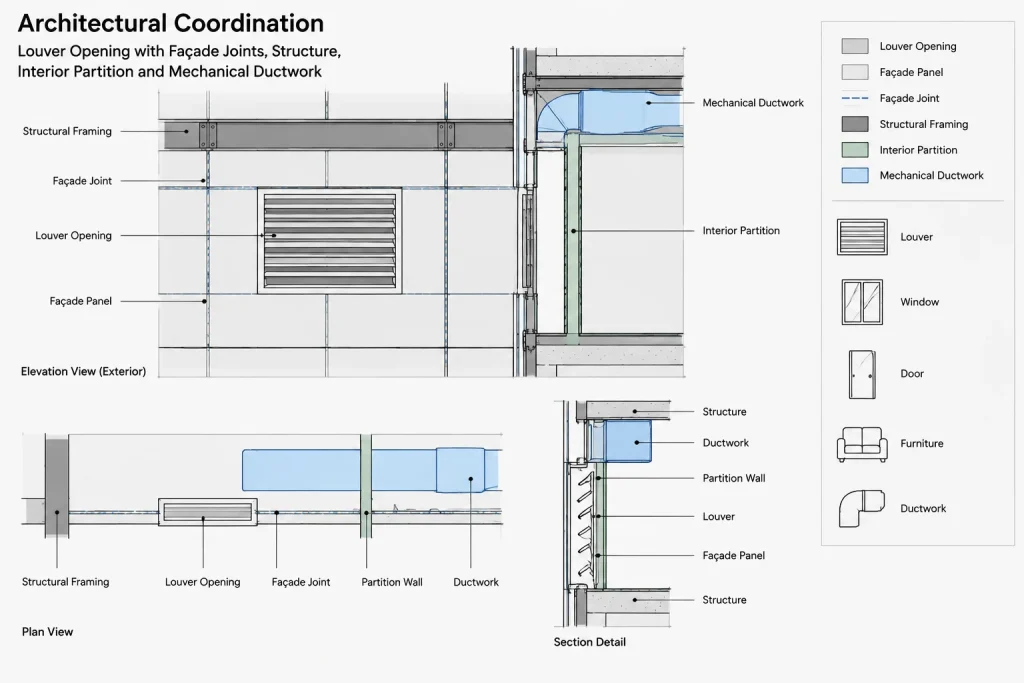Click 'Window' symbol name in the legend
1024x683 pixels.
pos(920,302)
